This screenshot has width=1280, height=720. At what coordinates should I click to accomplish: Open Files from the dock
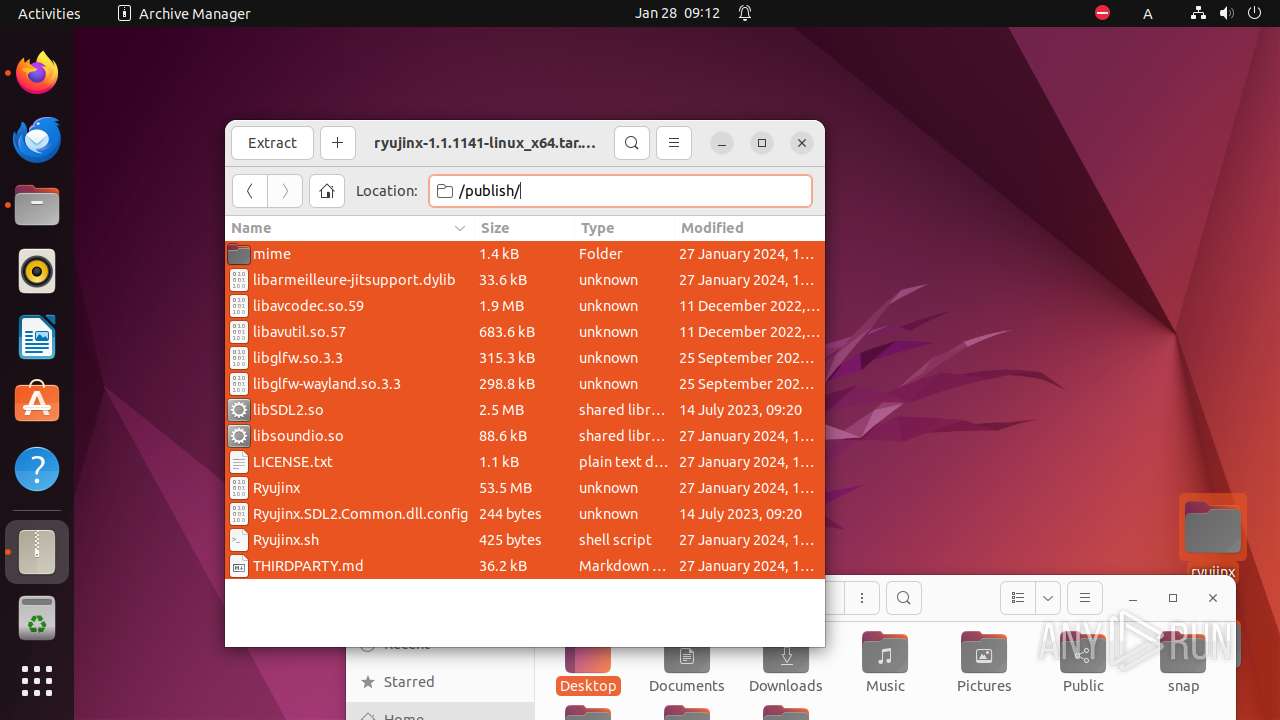click(x=37, y=205)
